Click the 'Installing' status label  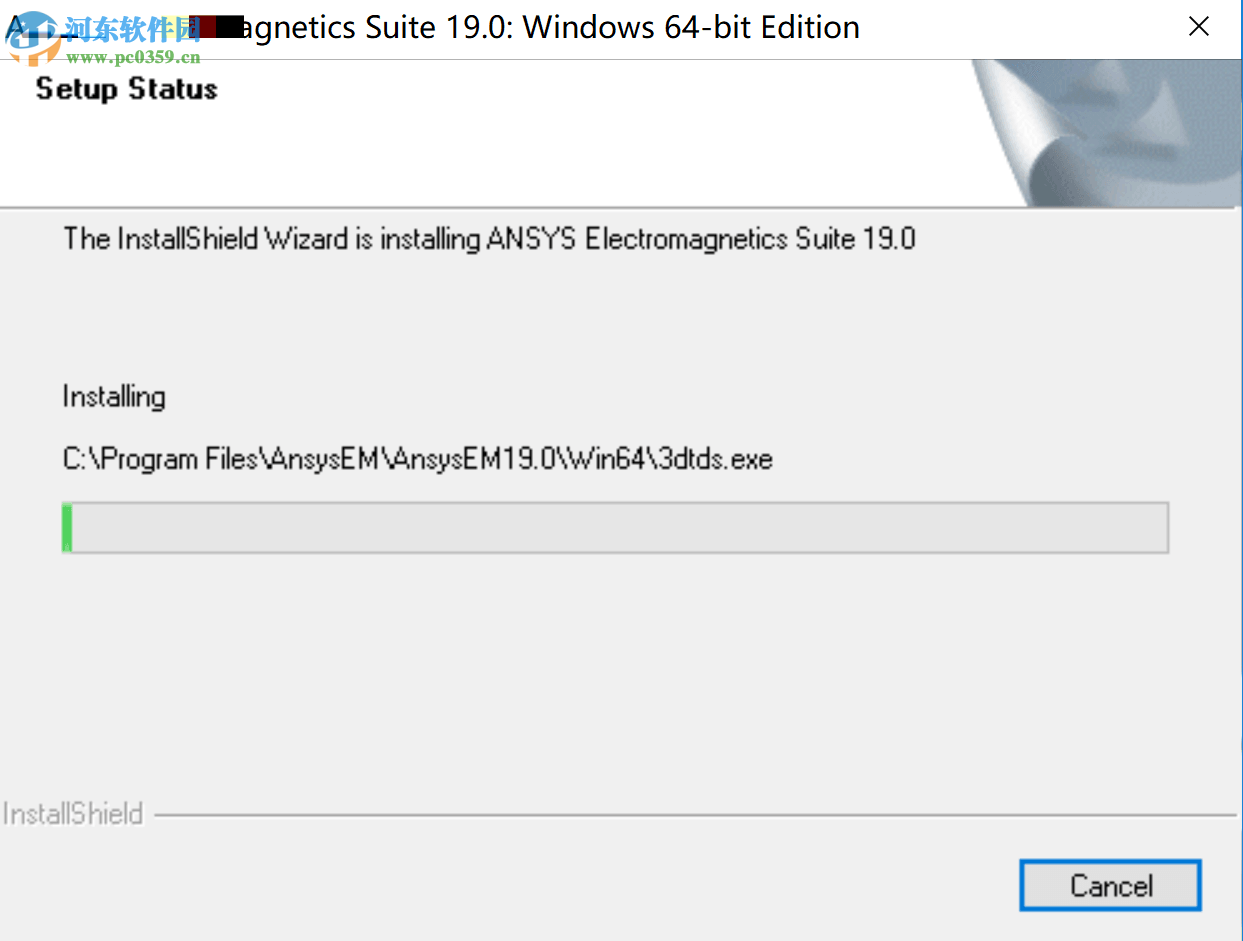tap(113, 396)
